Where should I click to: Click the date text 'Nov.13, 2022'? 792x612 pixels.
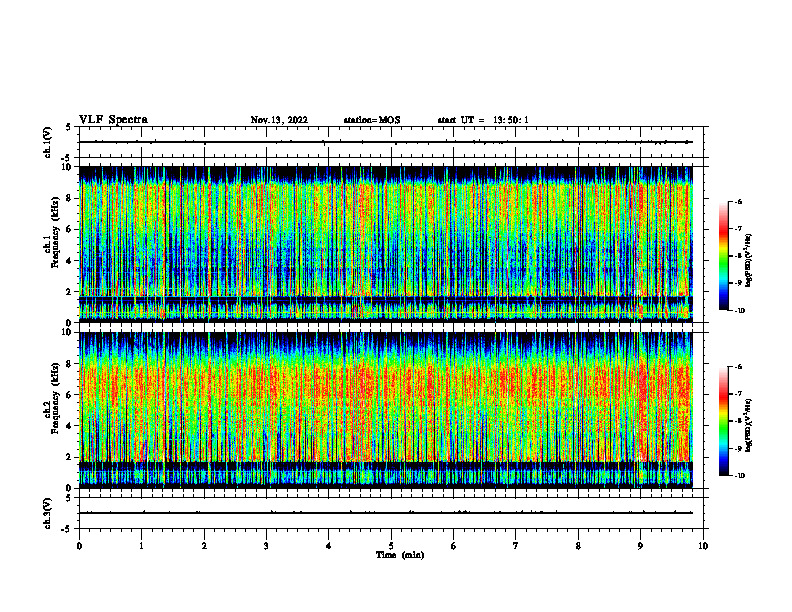[279, 120]
